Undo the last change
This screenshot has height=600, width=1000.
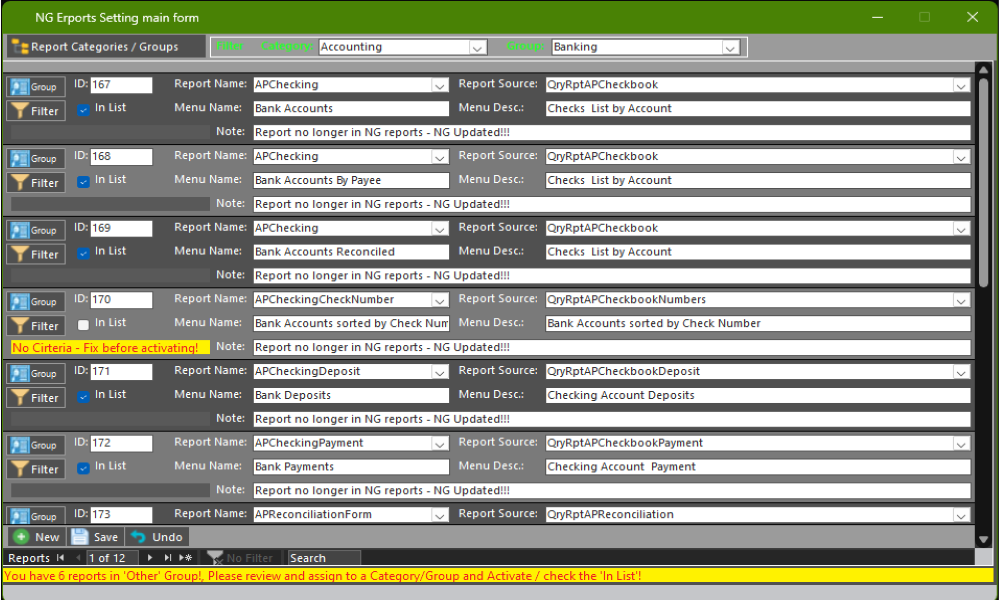click(x=156, y=537)
